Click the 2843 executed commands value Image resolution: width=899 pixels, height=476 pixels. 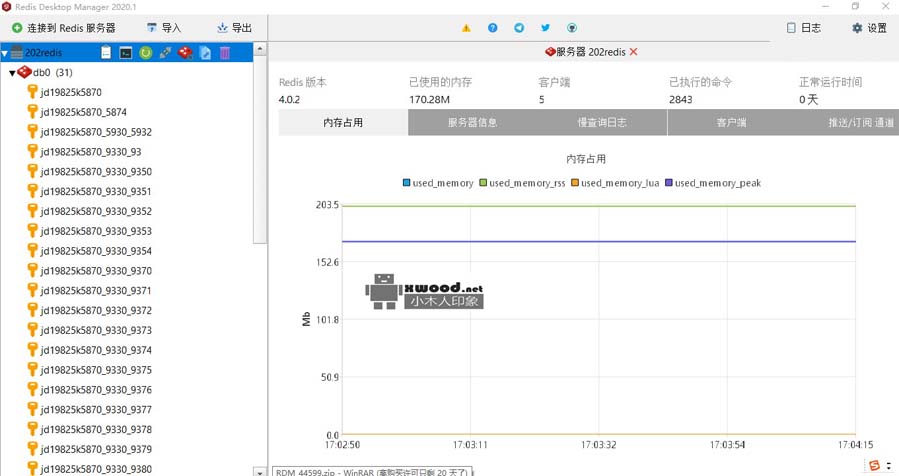point(681,100)
